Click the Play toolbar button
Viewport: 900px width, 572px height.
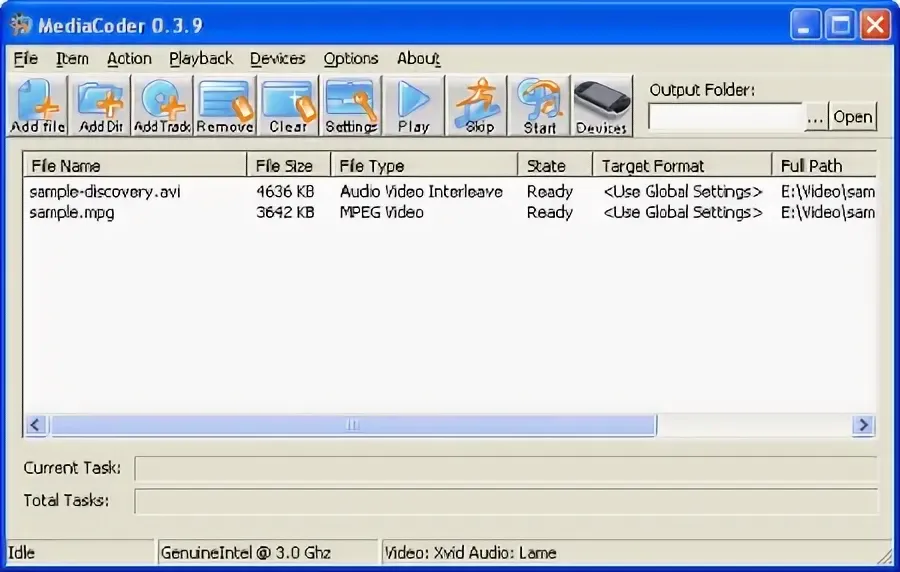pyautogui.click(x=413, y=106)
